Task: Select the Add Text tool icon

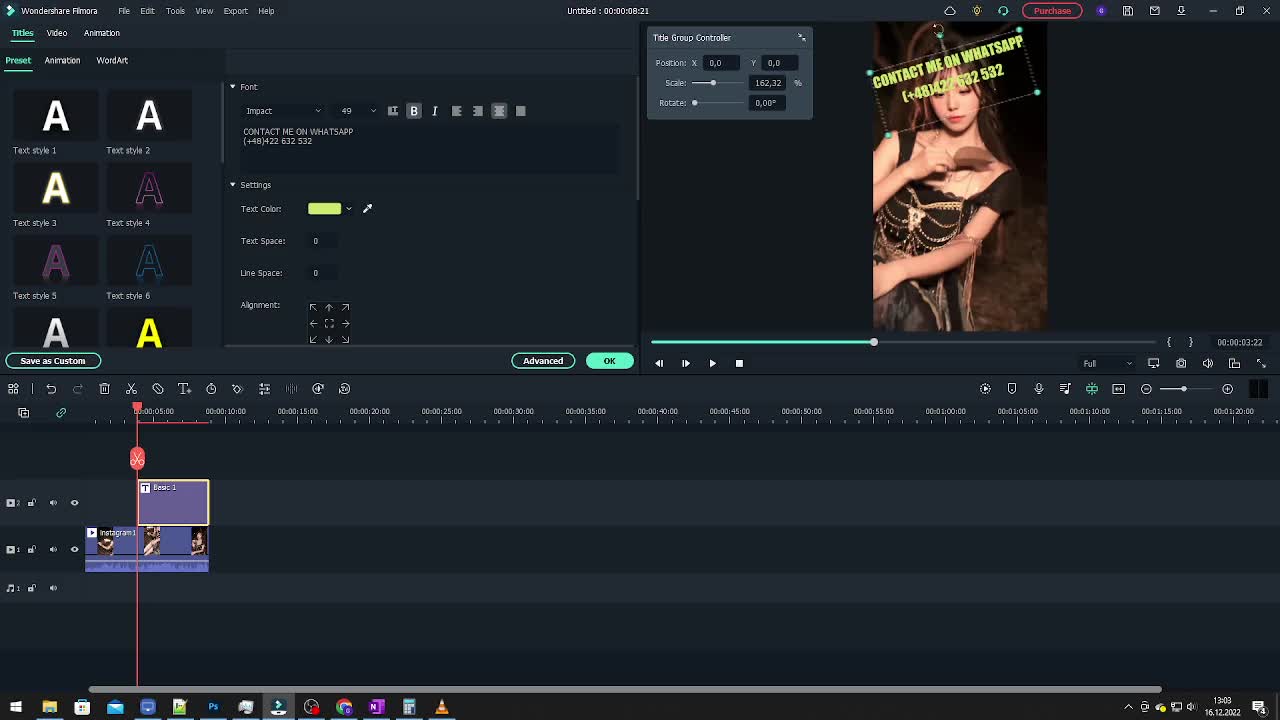Action: [184, 388]
